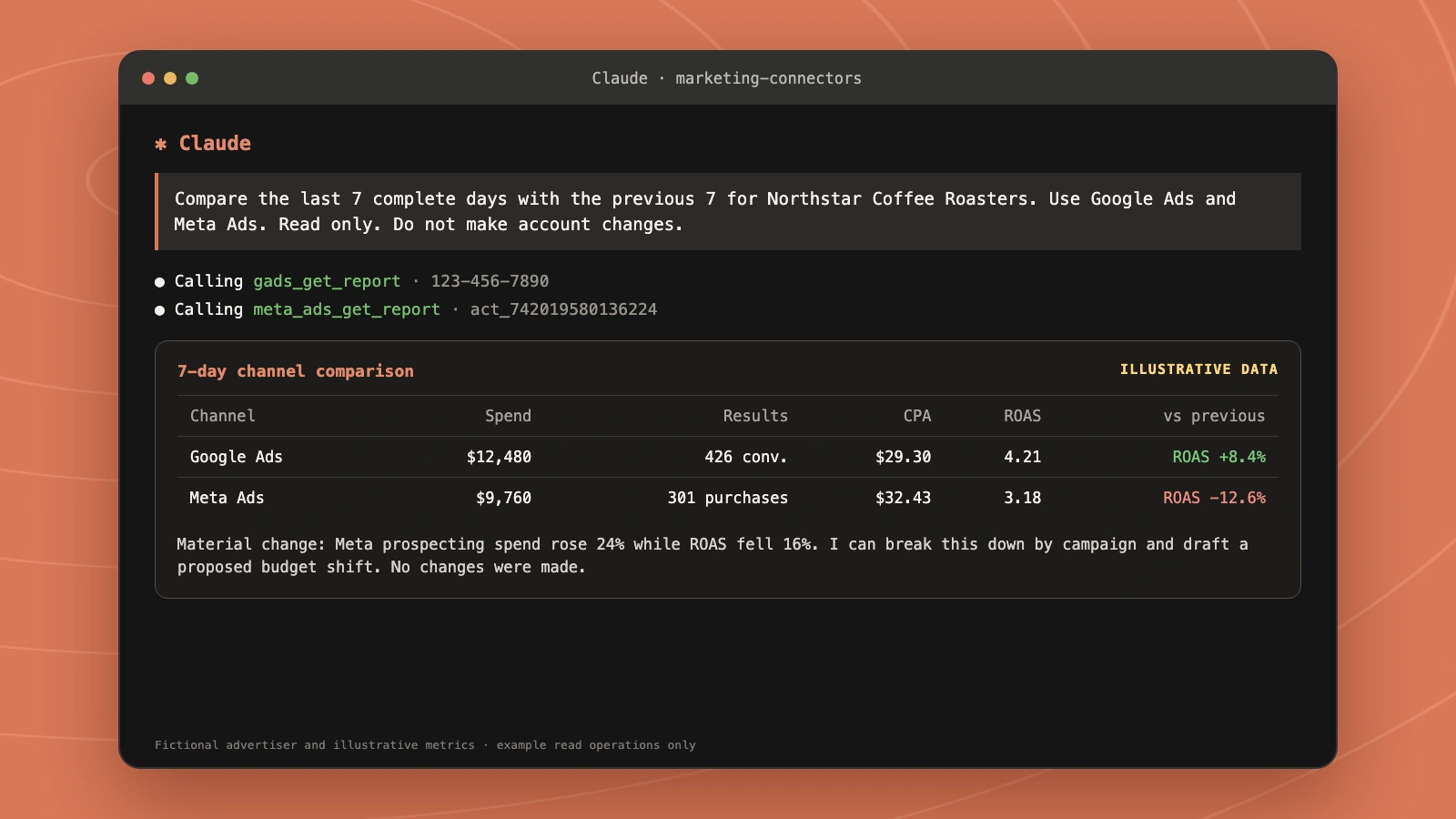
Task: Click the 'ROAS' column header
Action: pos(1022,416)
